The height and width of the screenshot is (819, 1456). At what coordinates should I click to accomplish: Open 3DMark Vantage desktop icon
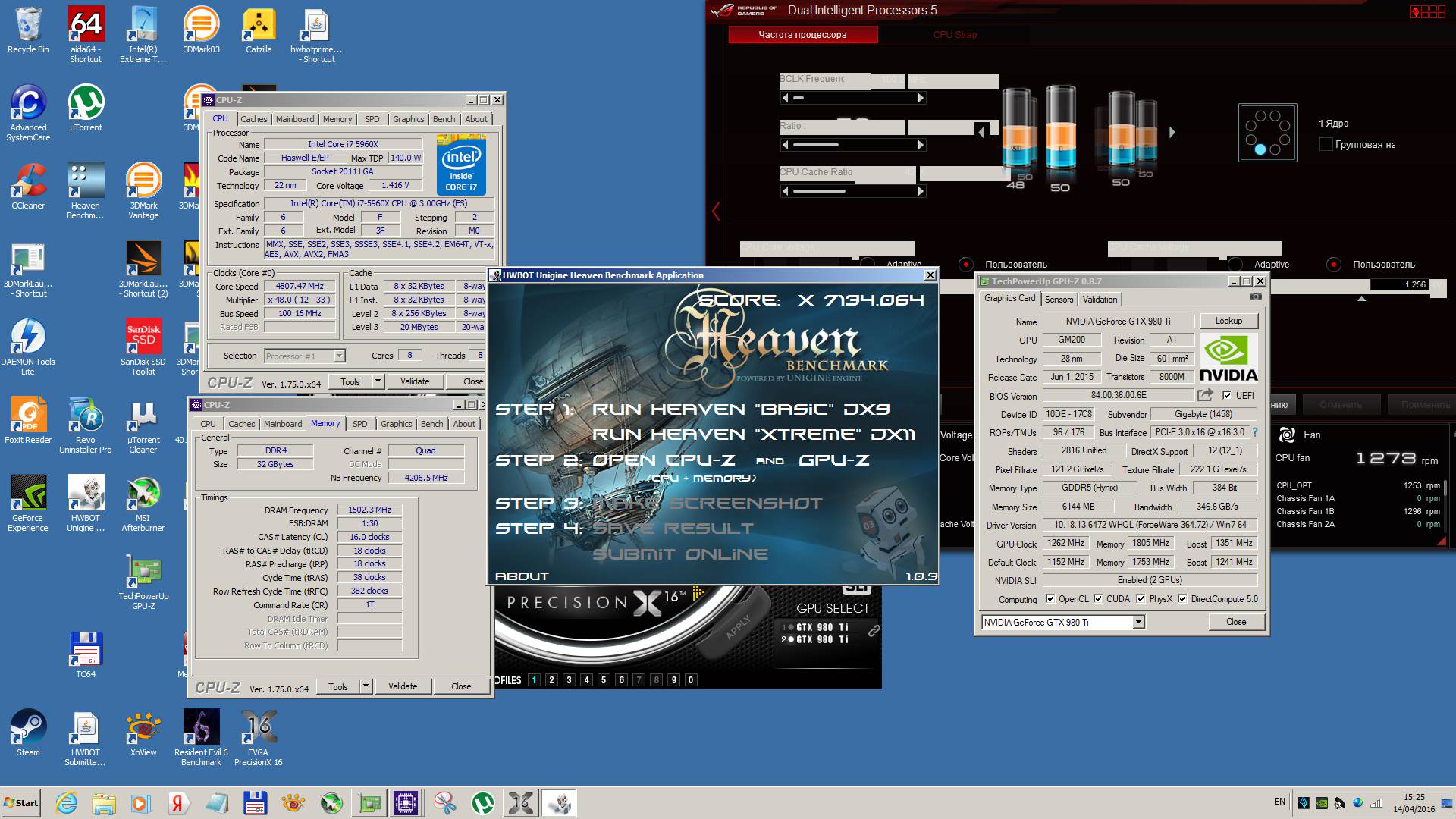143,190
